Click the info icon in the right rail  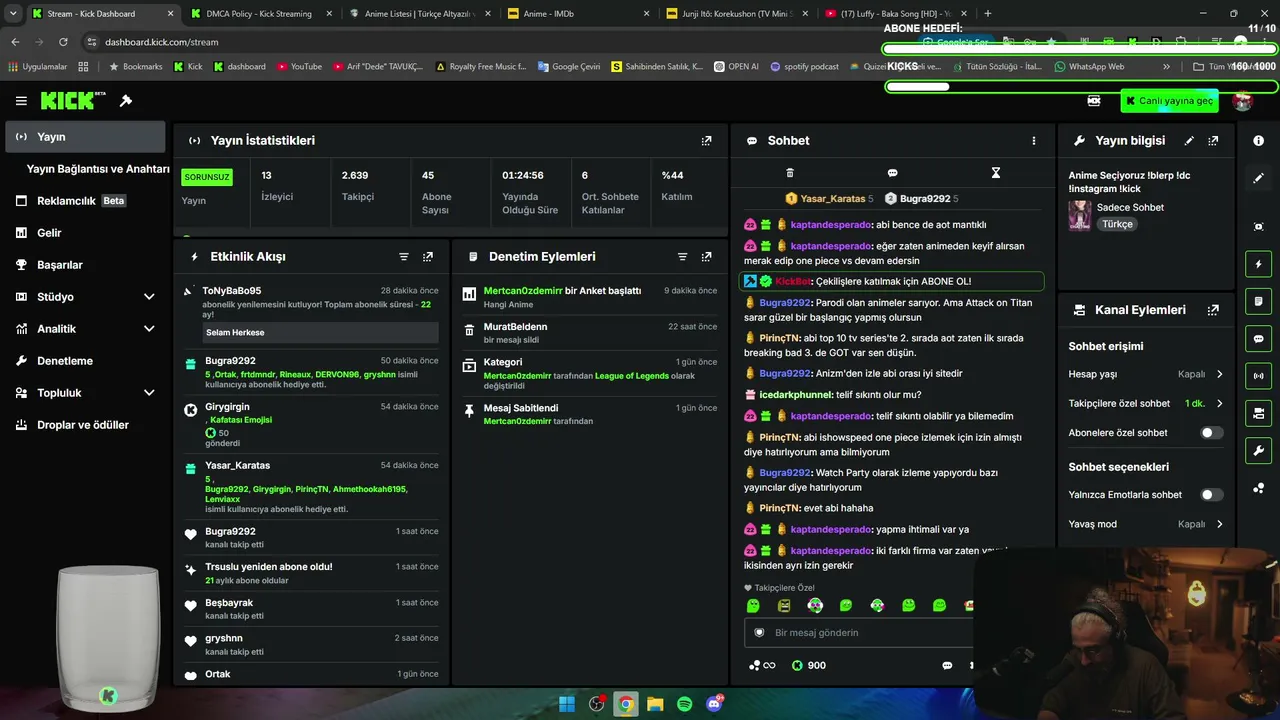pyautogui.click(x=1258, y=141)
